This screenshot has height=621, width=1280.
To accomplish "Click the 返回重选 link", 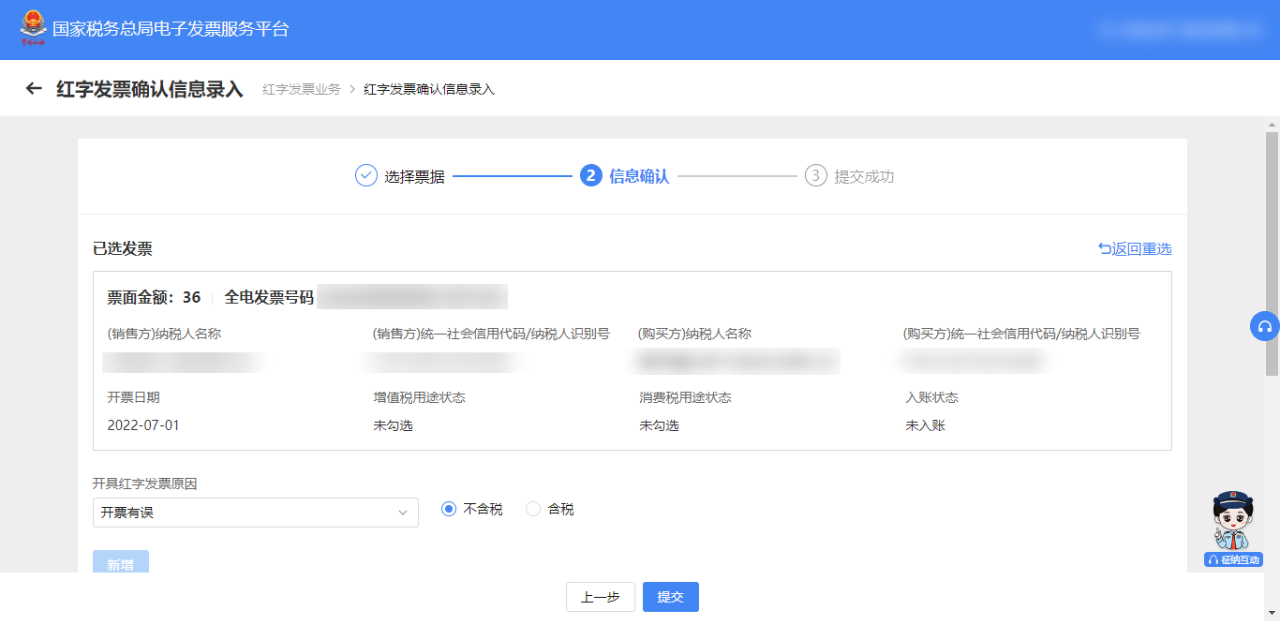I will pyautogui.click(x=1134, y=249).
